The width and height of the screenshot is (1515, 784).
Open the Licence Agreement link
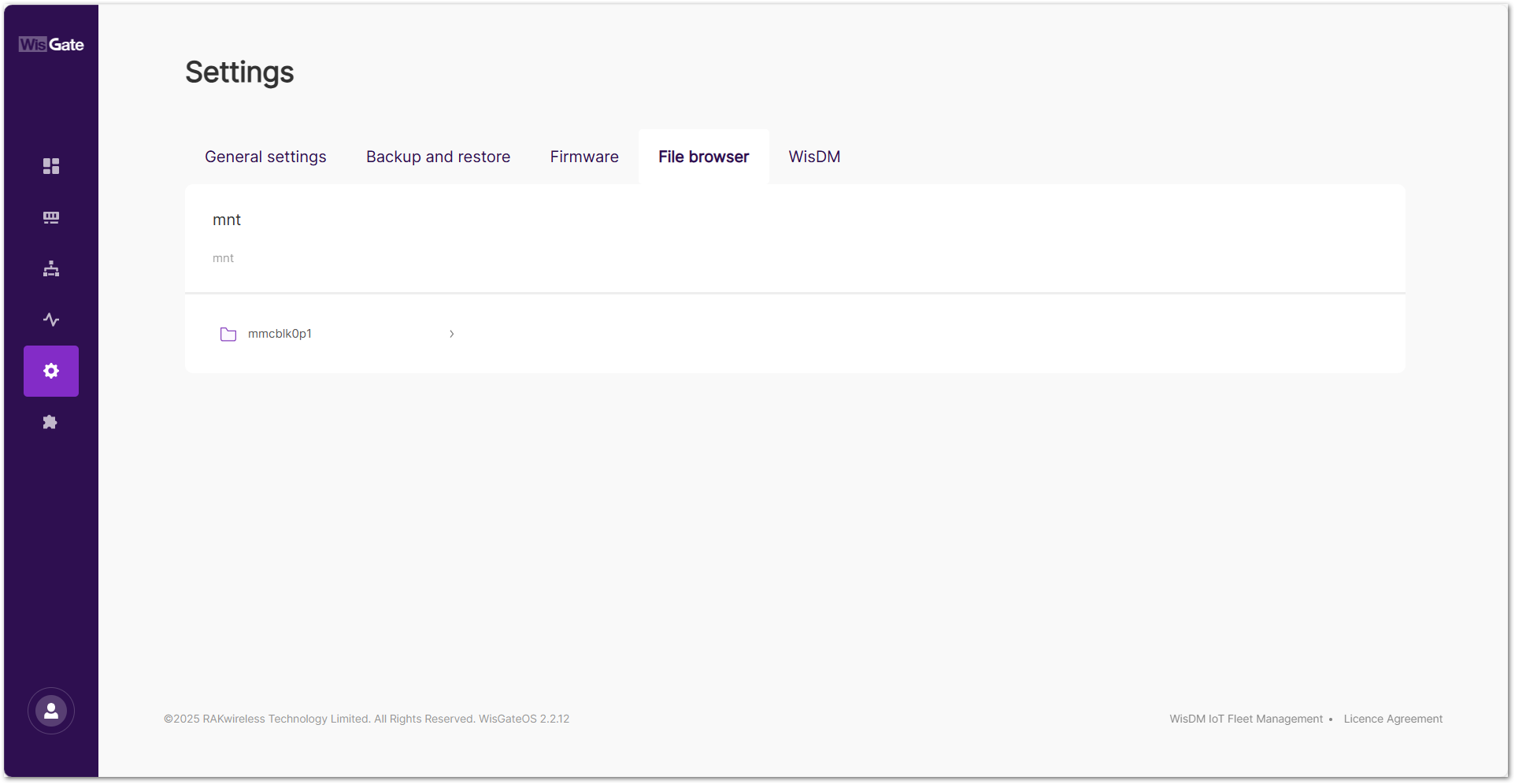click(x=1393, y=719)
